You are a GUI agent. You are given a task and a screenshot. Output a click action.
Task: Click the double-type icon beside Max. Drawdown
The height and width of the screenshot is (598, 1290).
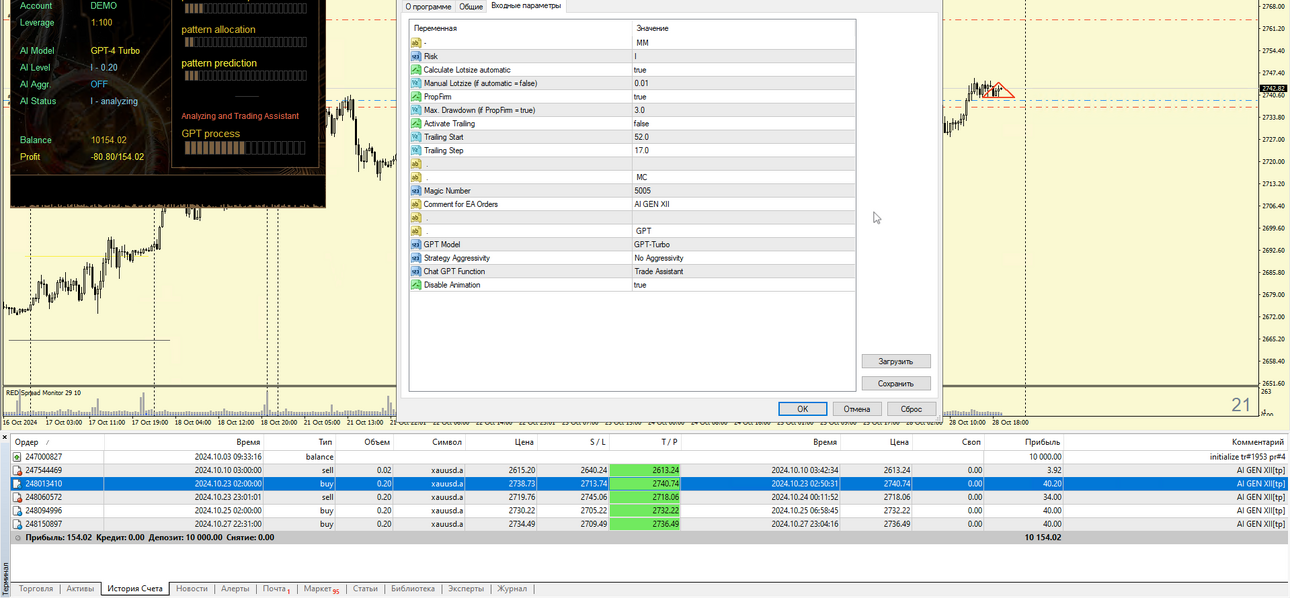point(416,110)
